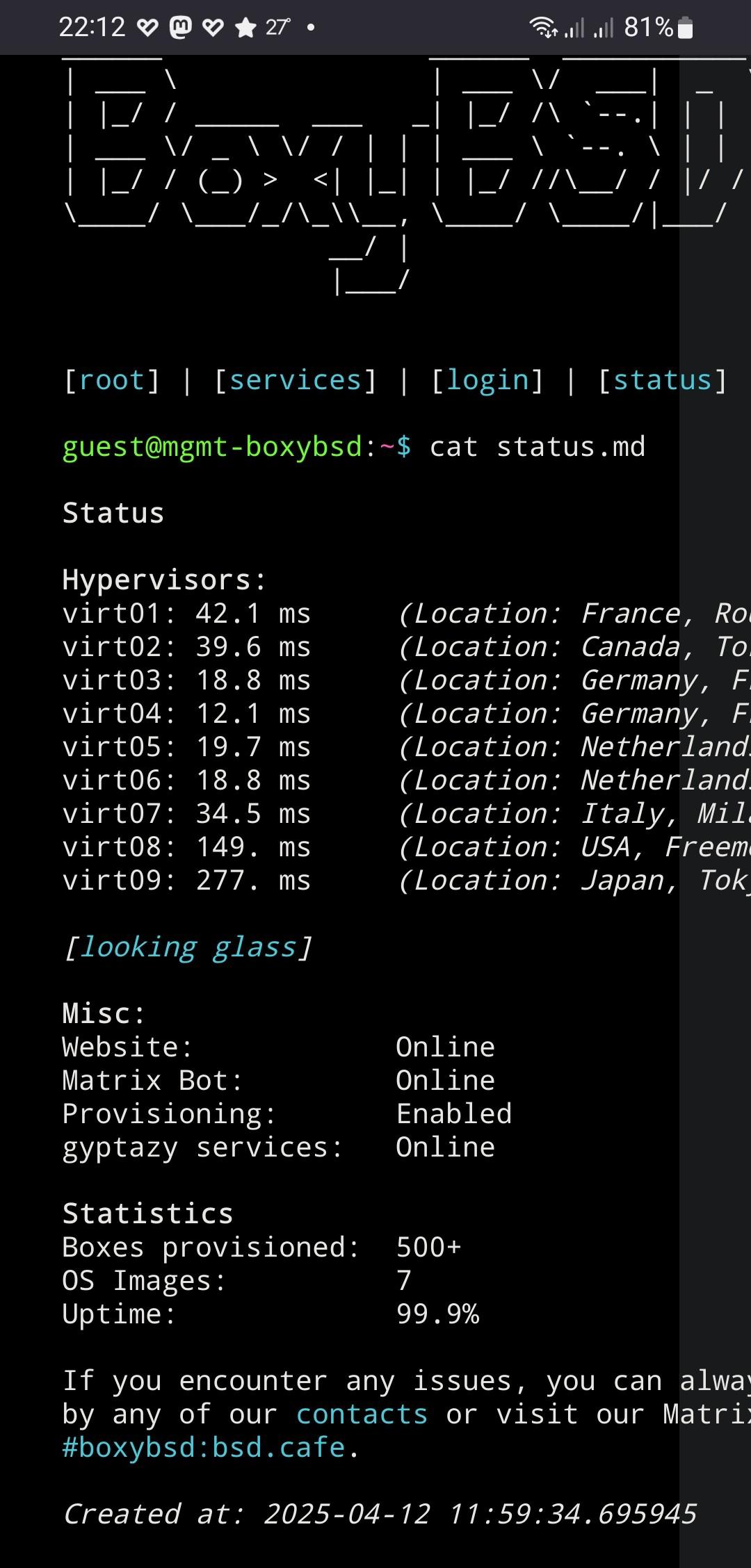Click the OS Images value '7'
751x1568 pixels.
point(404,1281)
